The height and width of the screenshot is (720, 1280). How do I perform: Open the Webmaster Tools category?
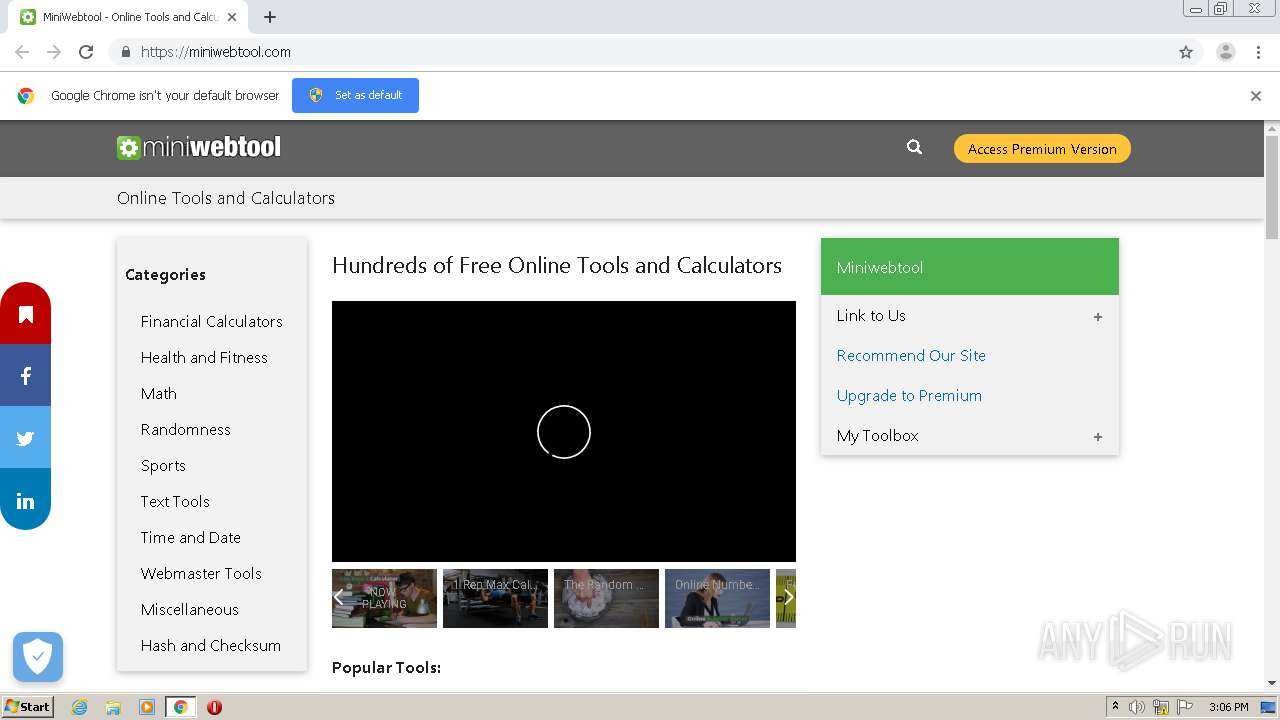pos(201,574)
